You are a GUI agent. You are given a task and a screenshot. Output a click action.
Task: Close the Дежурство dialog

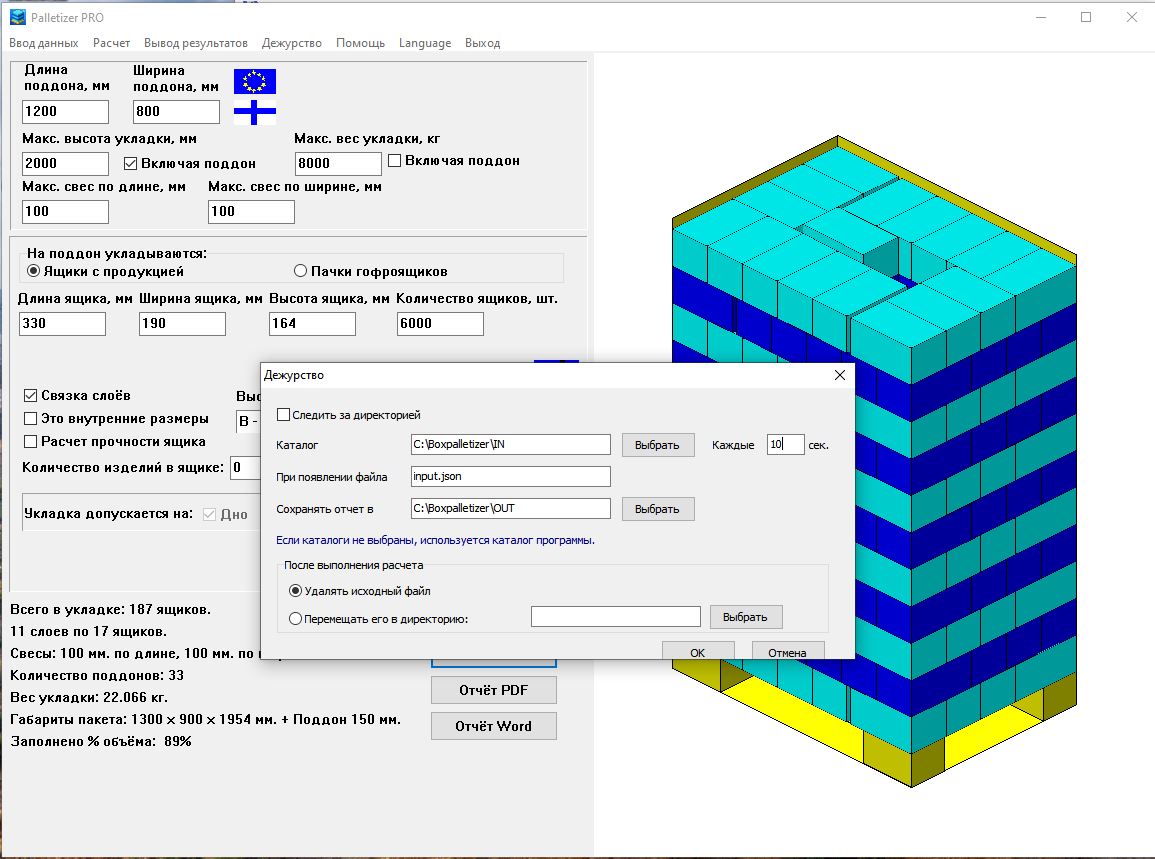(840, 375)
